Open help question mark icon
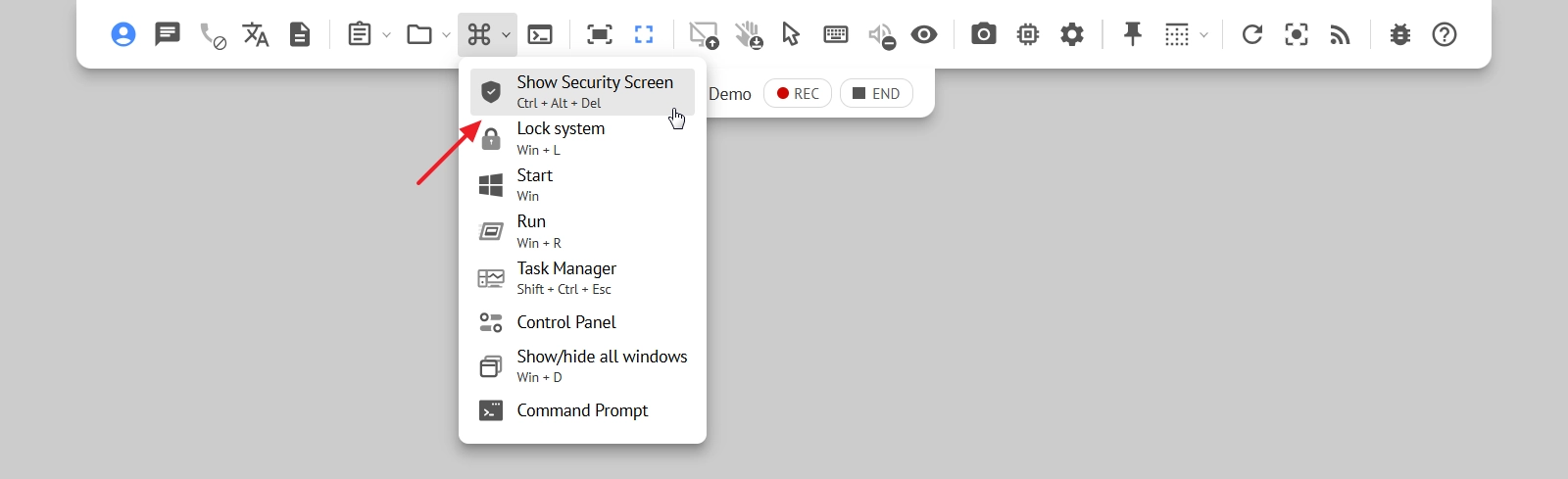The height and width of the screenshot is (479, 1568). coord(1444,34)
